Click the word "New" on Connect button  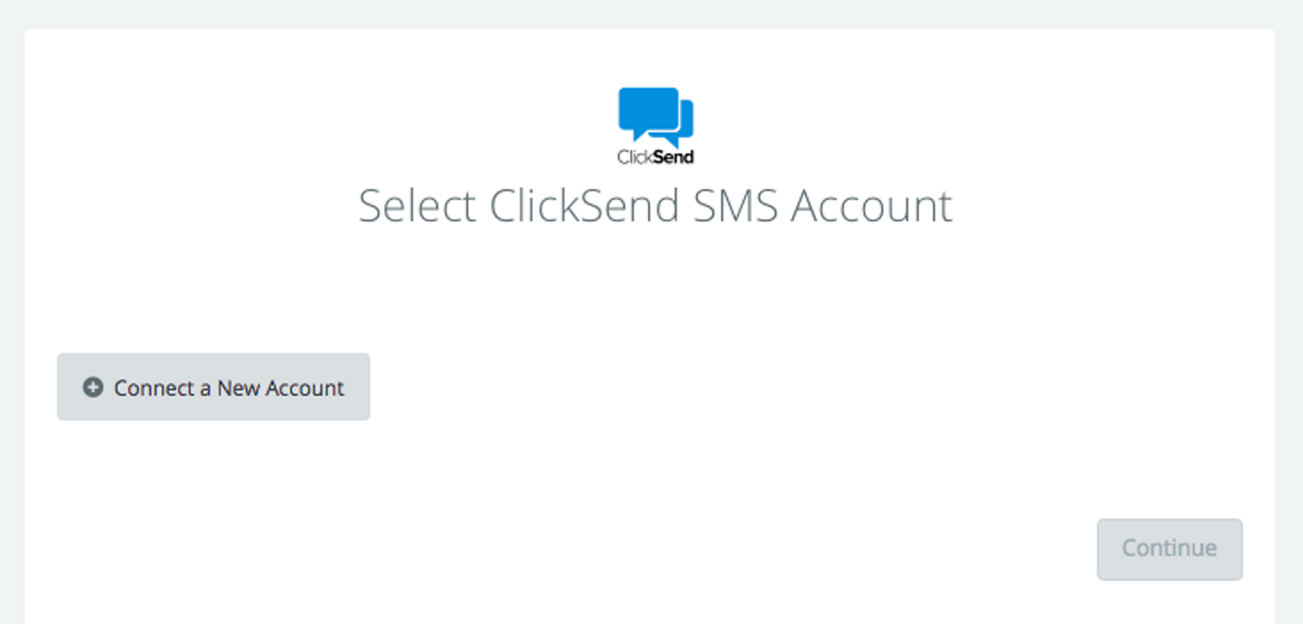[x=238, y=388]
